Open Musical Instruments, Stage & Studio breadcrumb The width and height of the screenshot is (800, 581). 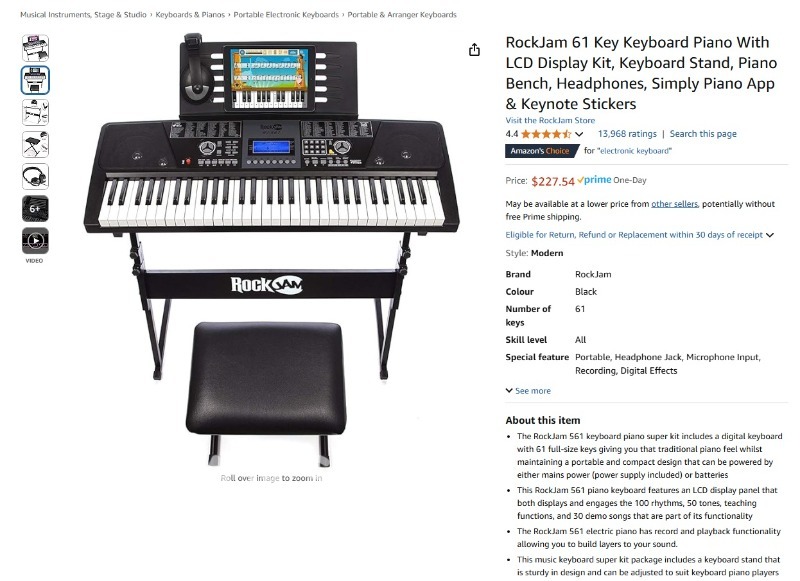click(83, 15)
